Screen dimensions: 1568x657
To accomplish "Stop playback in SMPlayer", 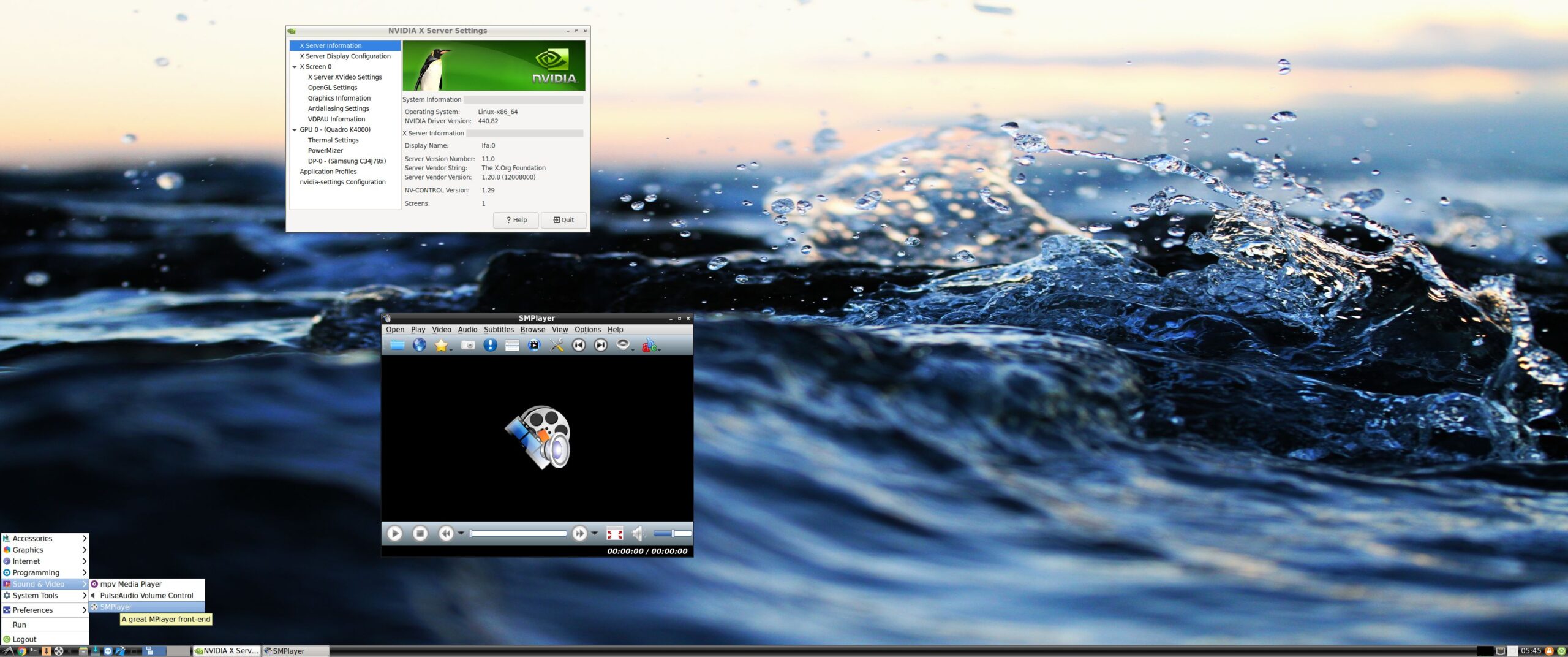I will click(x=420, y=533).
